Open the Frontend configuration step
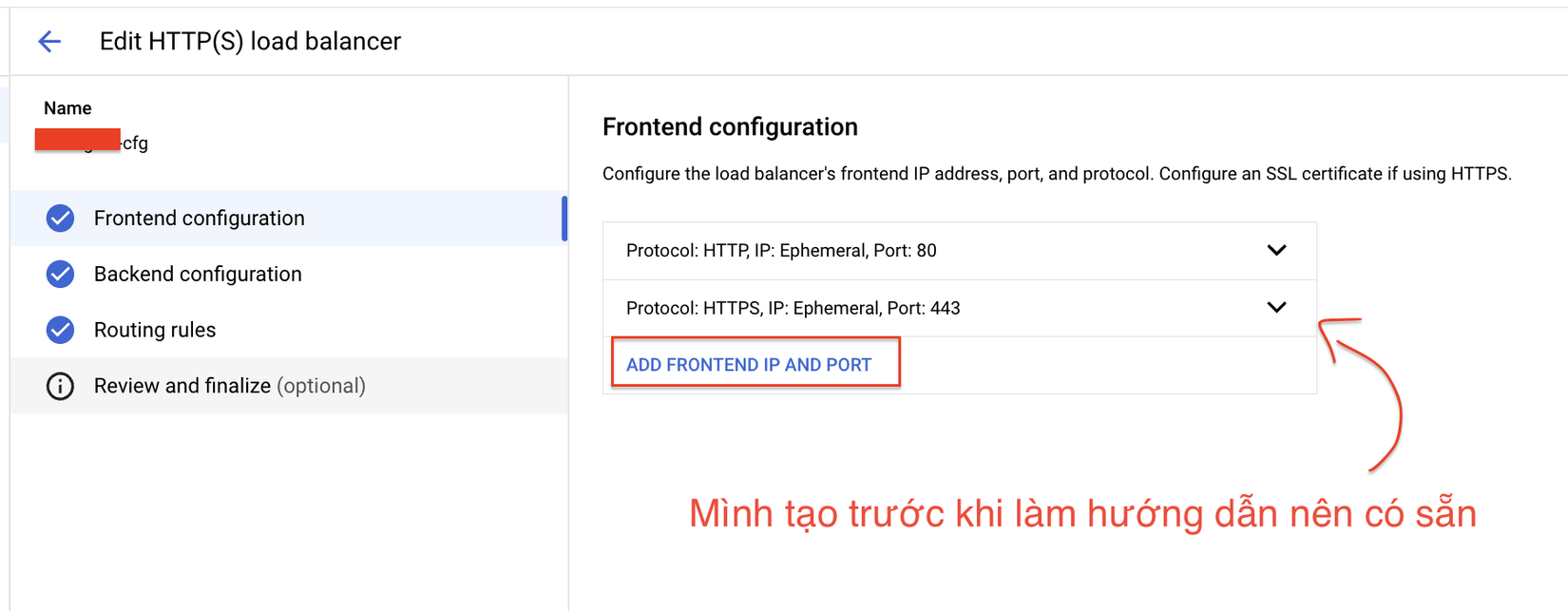Viewport: 1568px width, 611px height. click(199, 219)
